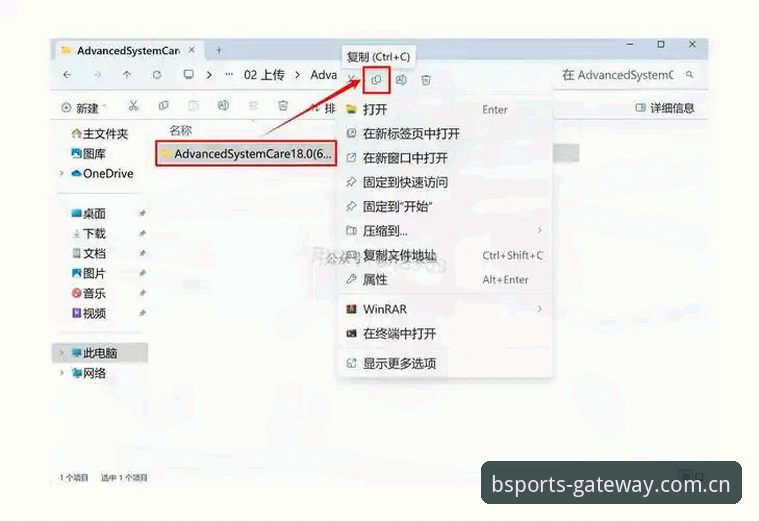
Task: Click the toolbar paste icon
Action: coord(193,106)
